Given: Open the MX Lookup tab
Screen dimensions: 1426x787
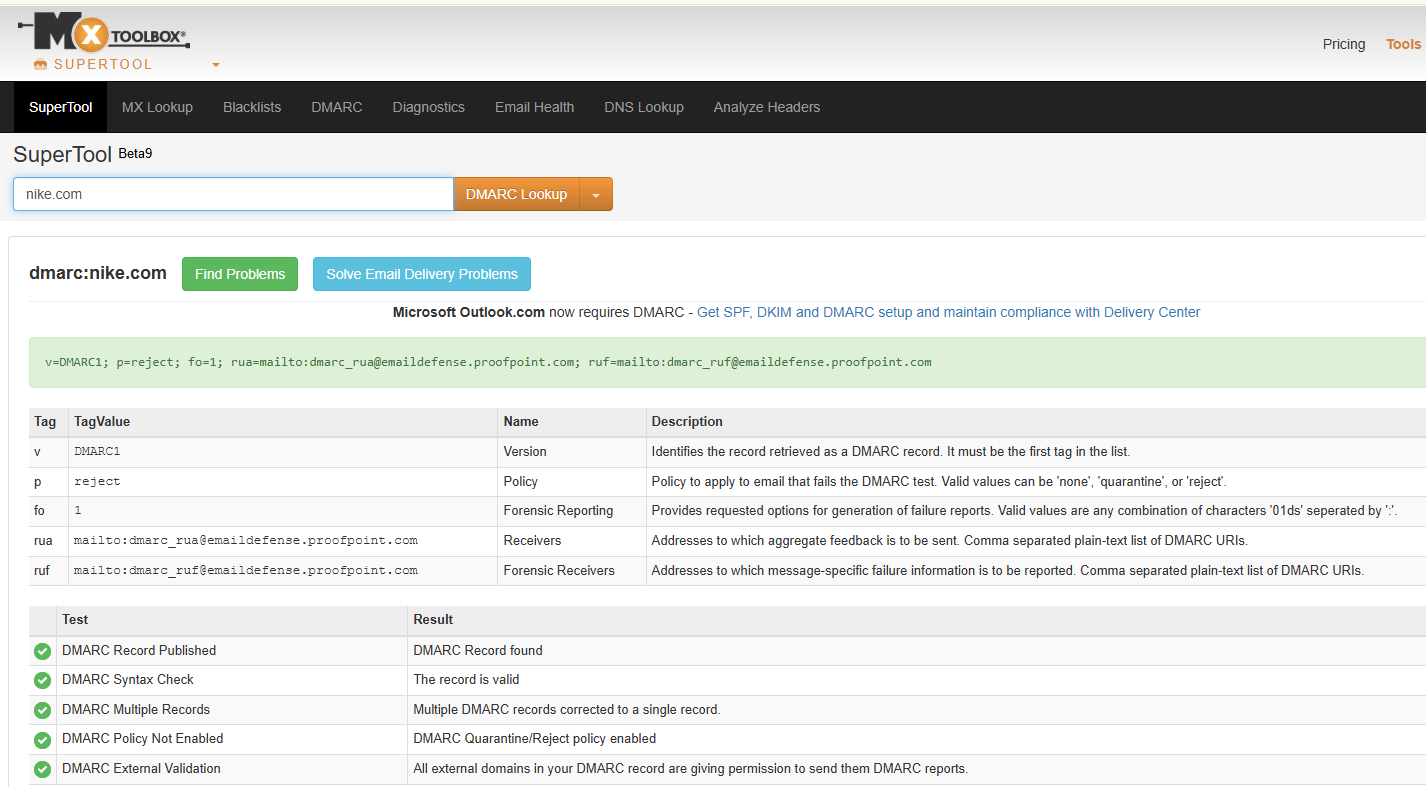Looking at the screenshot, I should 157,107.
